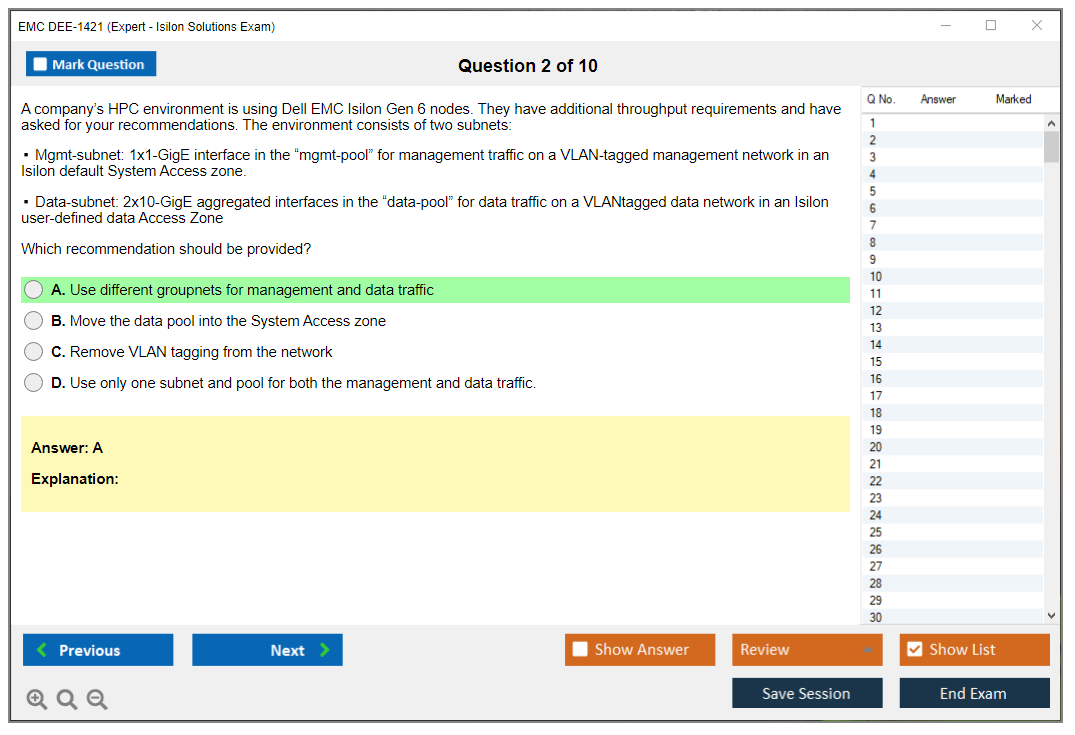Select answer B about System Access zone
The height and width of the screenshot is (735, 1075).
34,321
